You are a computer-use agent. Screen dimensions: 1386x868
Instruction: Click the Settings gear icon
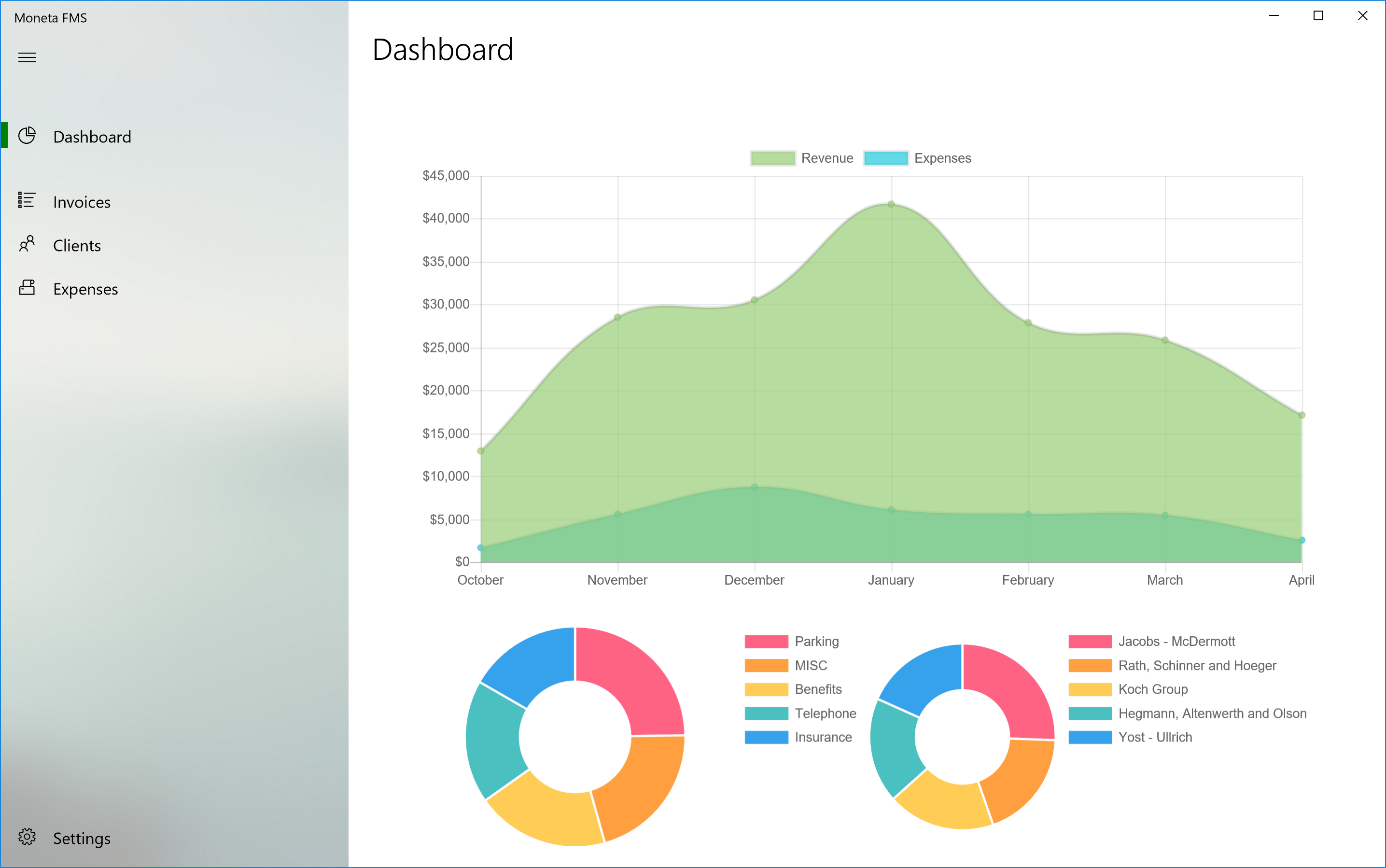(x=27, y=837)
